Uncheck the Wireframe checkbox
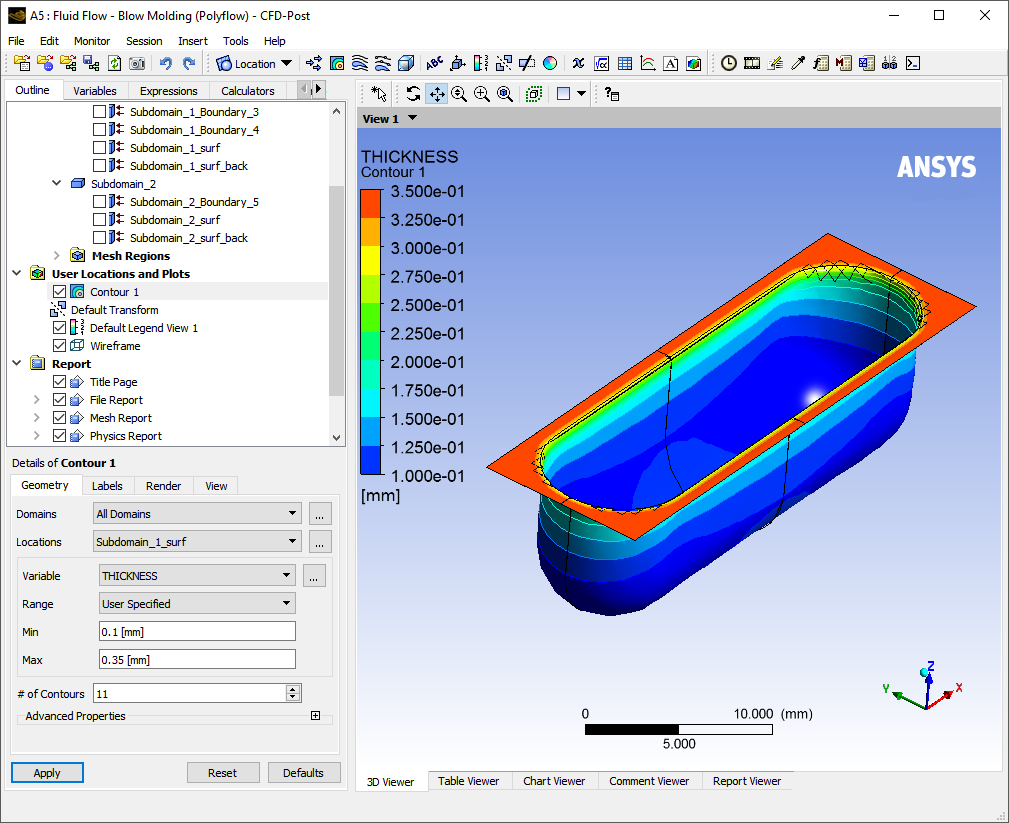The width and height of the screenshot is (1009, 823). [x=59, y=346]
